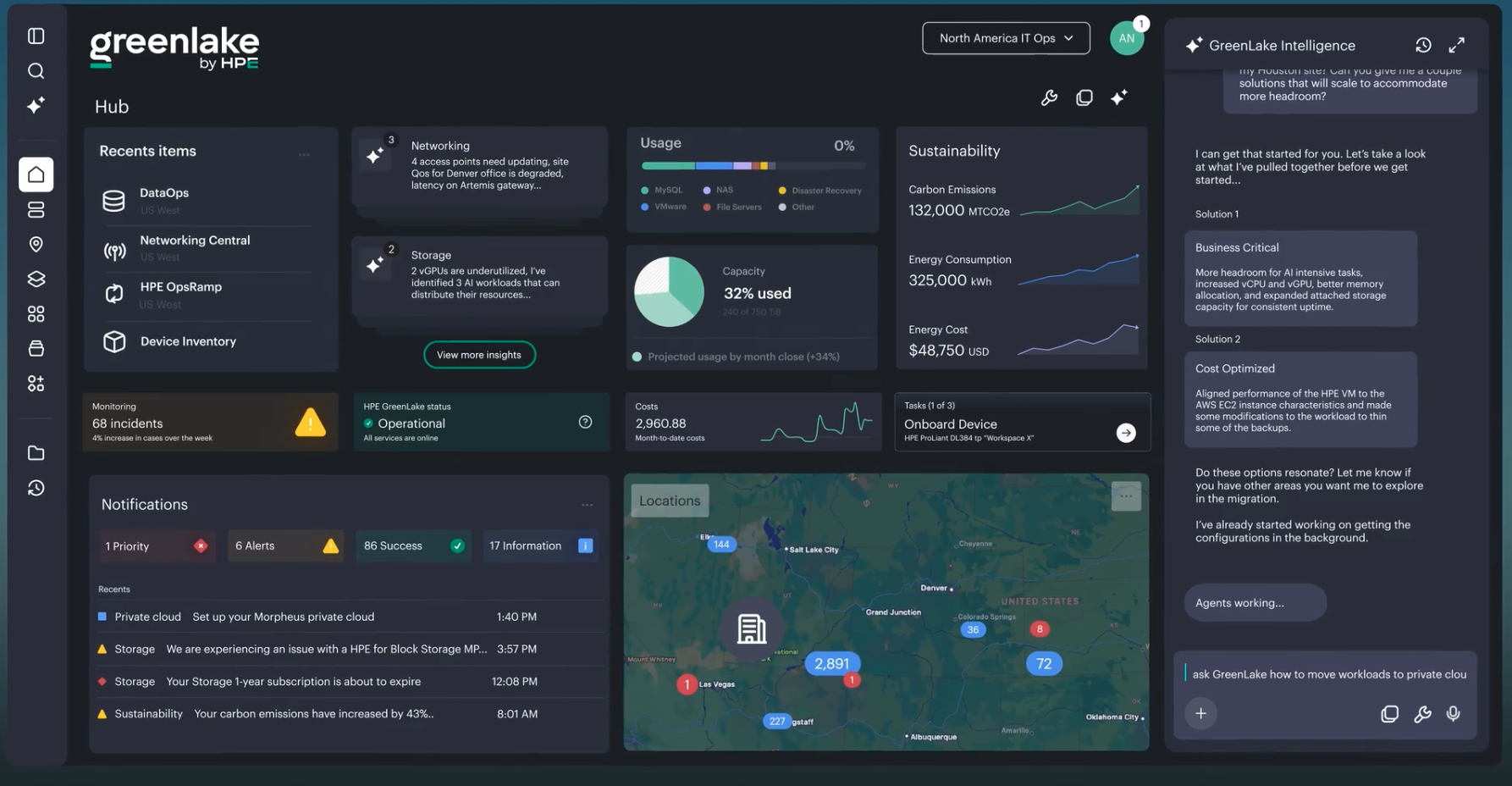Filter by 17 Information notifications
Viewport: 1512px width, 786px height.
(541, 546)
